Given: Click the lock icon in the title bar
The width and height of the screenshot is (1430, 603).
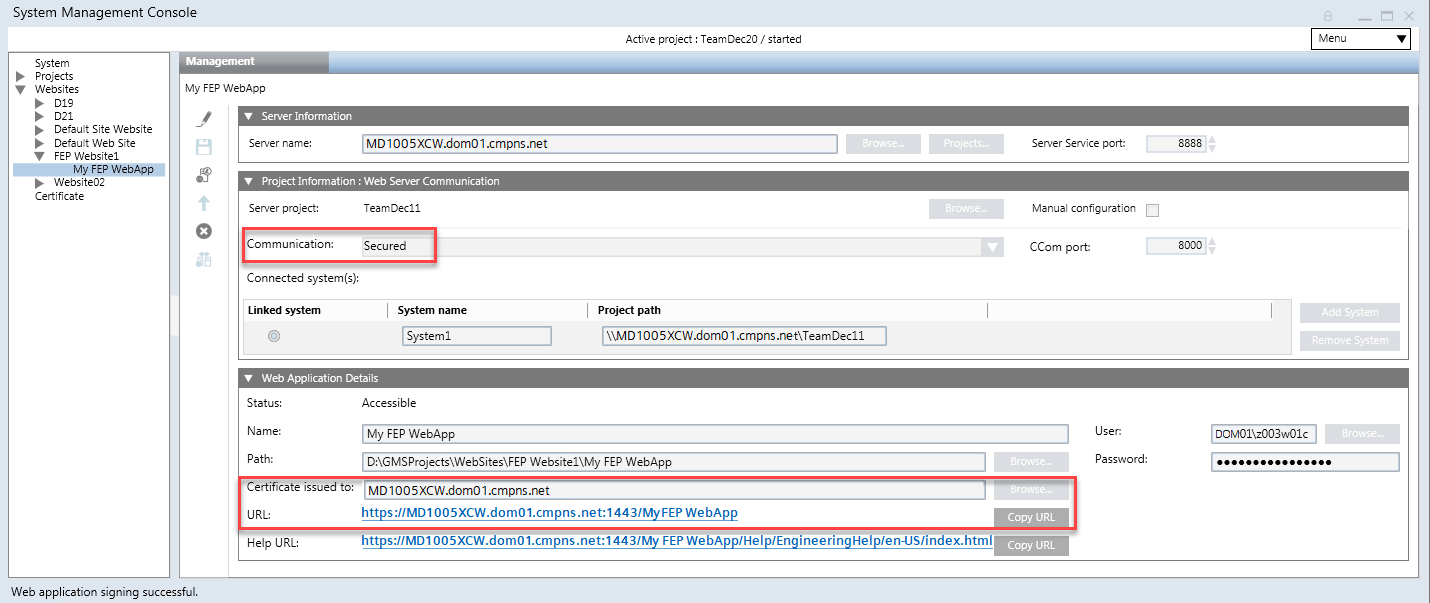Looking at the screenshot, I should (1328, 15).
